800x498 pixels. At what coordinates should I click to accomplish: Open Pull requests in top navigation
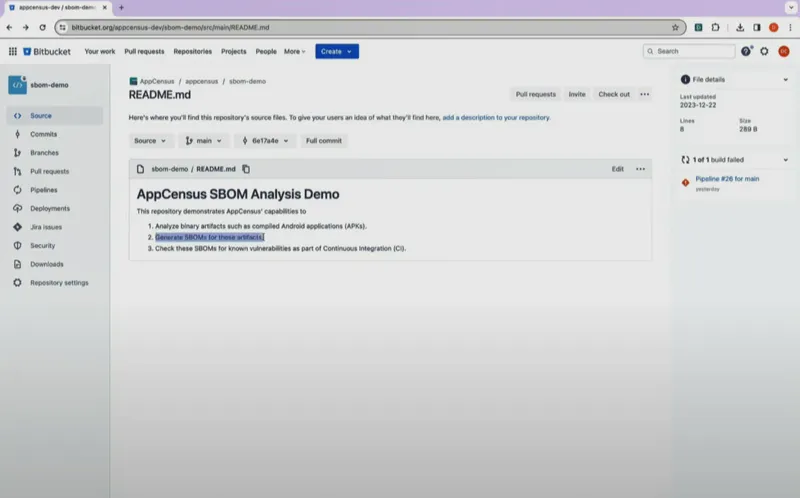(x=144, y=52)
